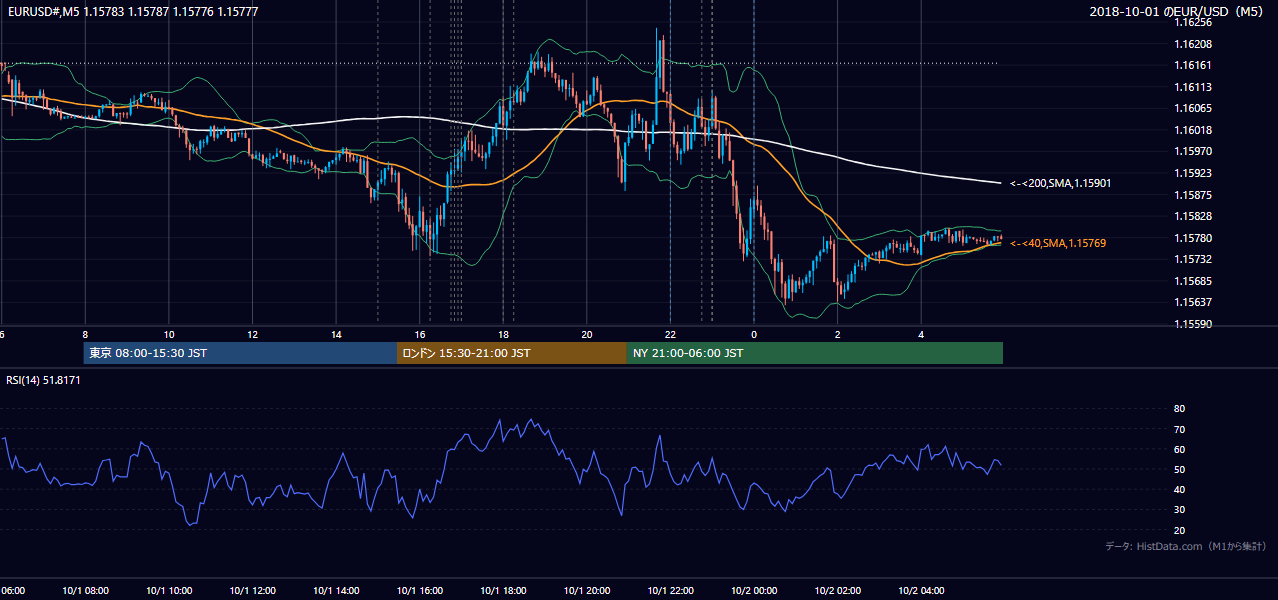The height and width of the screenshot is (600, 1278).
Task: Click hour label 18 under the price chart
Action: pos(504,334)
